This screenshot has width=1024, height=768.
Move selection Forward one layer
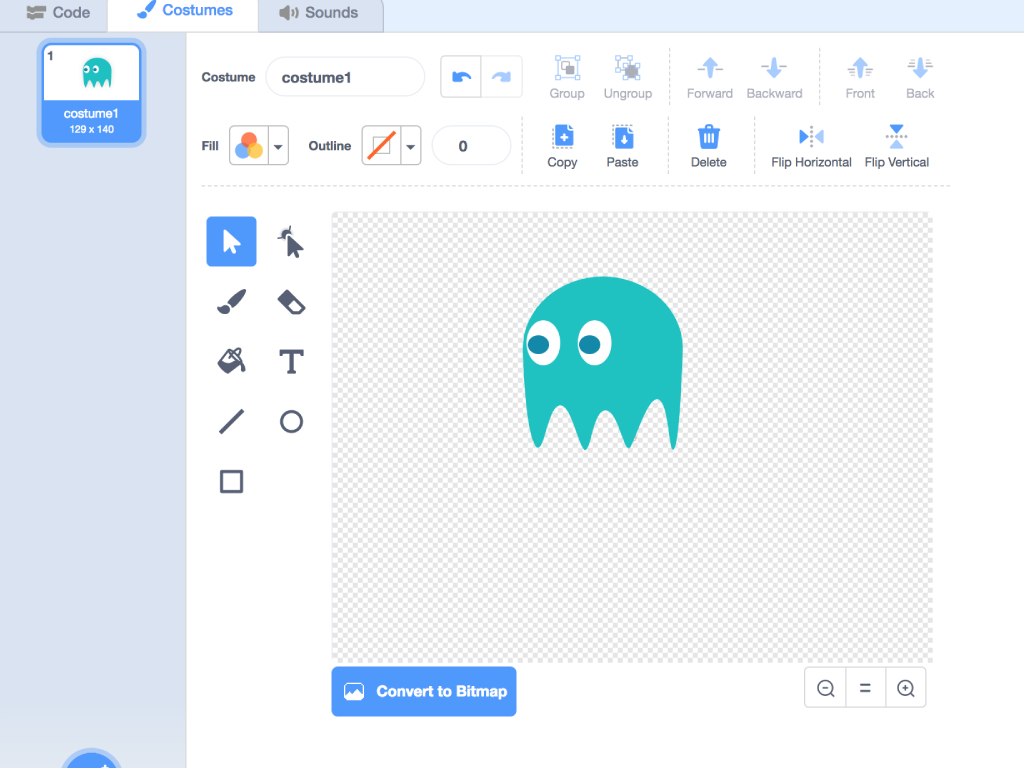pyautogui.click(x=710, y=77)
